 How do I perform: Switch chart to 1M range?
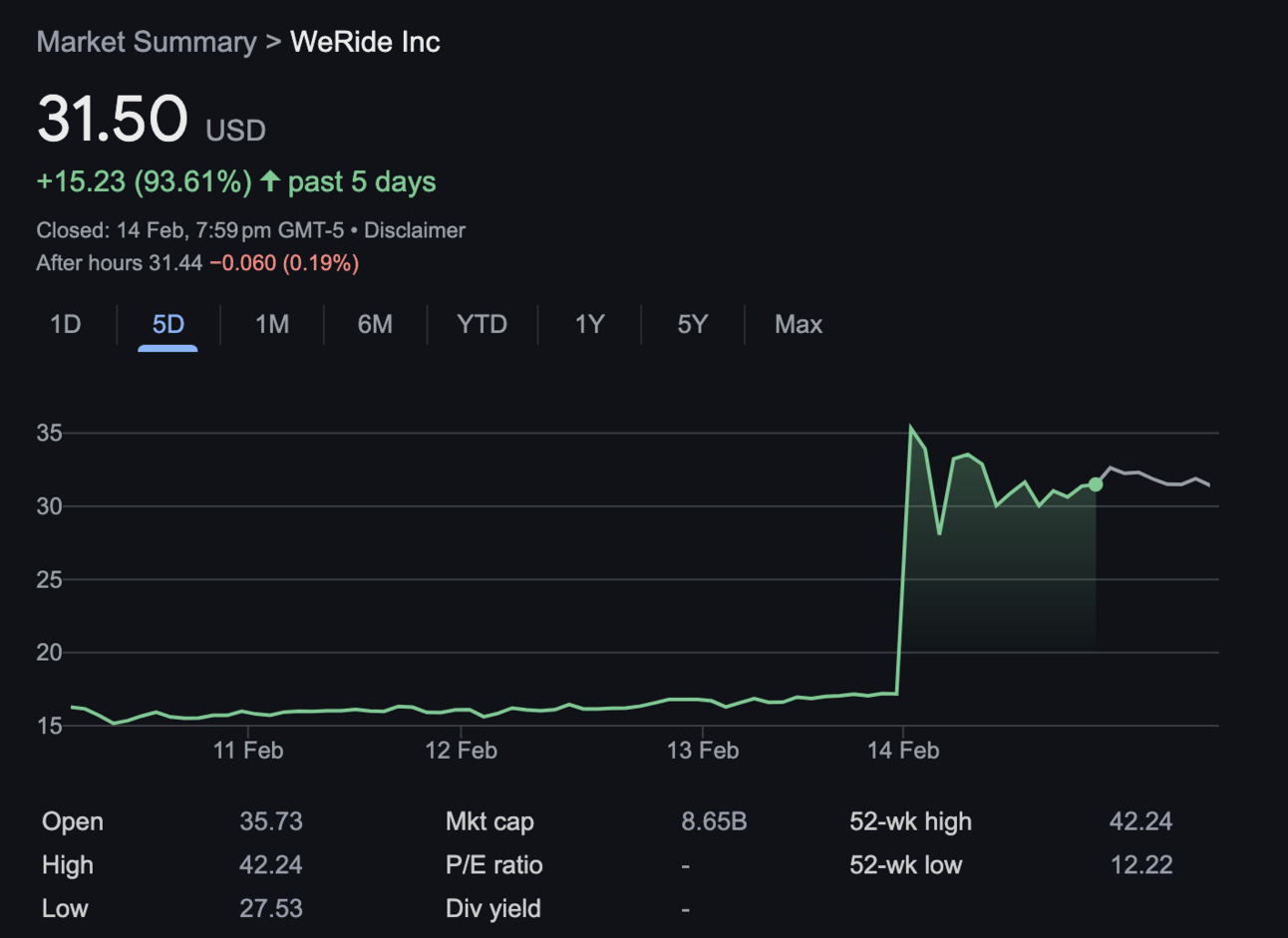coord(272,324)
